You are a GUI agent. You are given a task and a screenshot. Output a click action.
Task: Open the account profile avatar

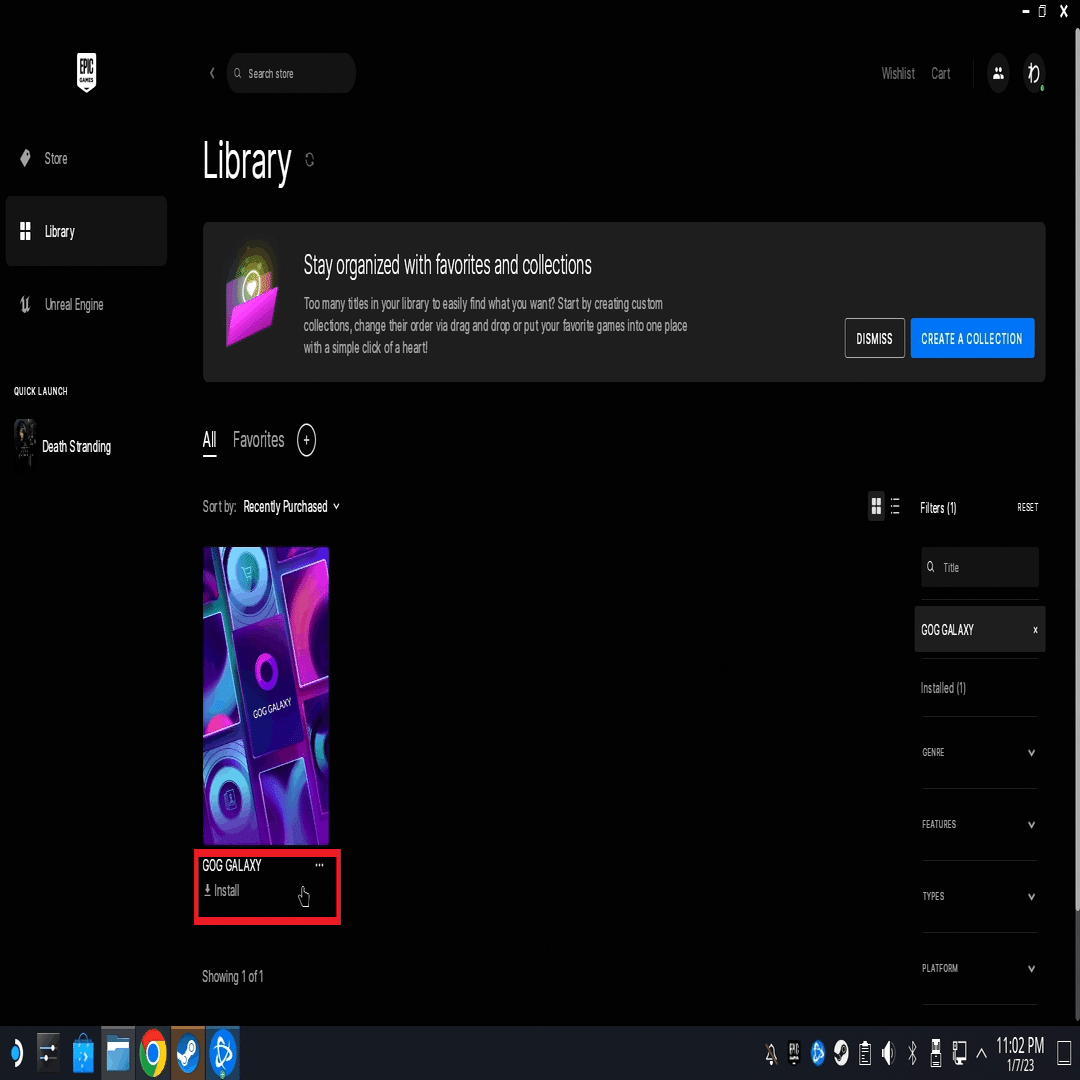pyautogui.click(x=1033, y=73)
